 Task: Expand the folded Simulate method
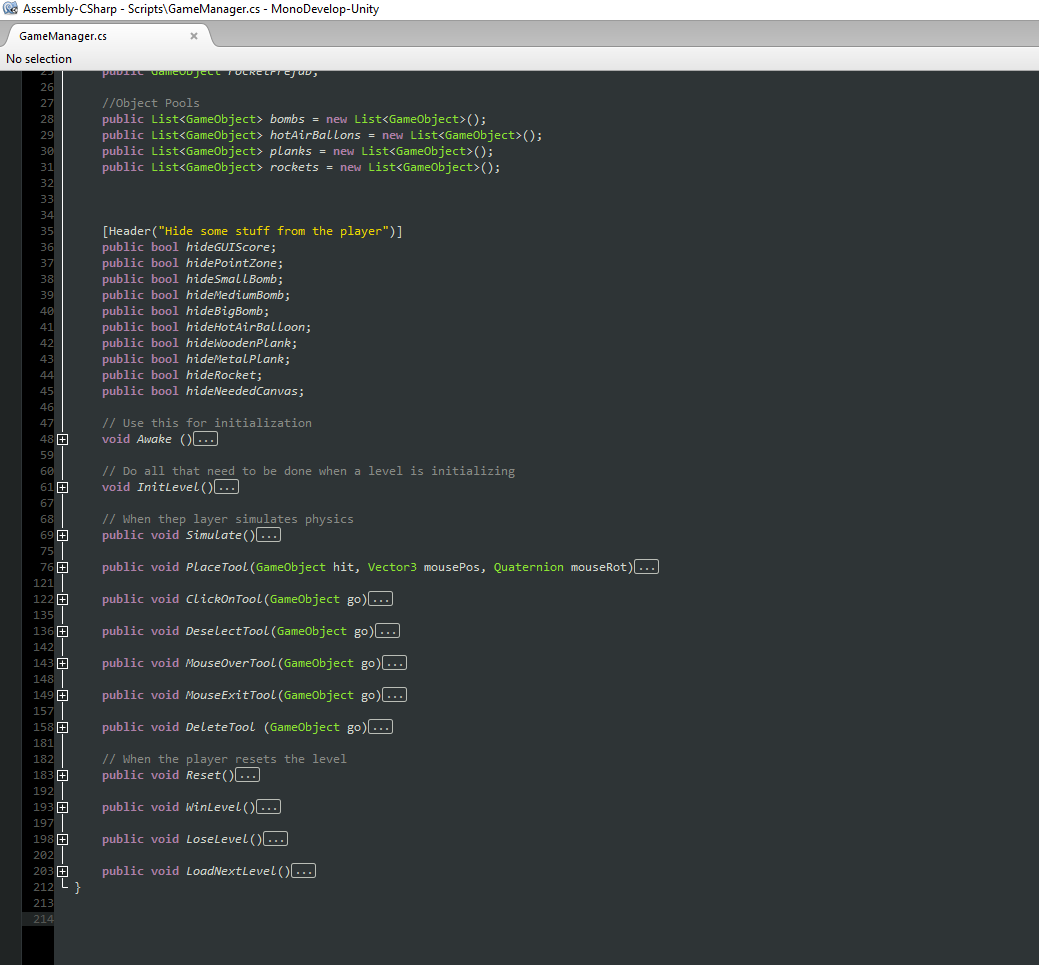click(62, 536)
